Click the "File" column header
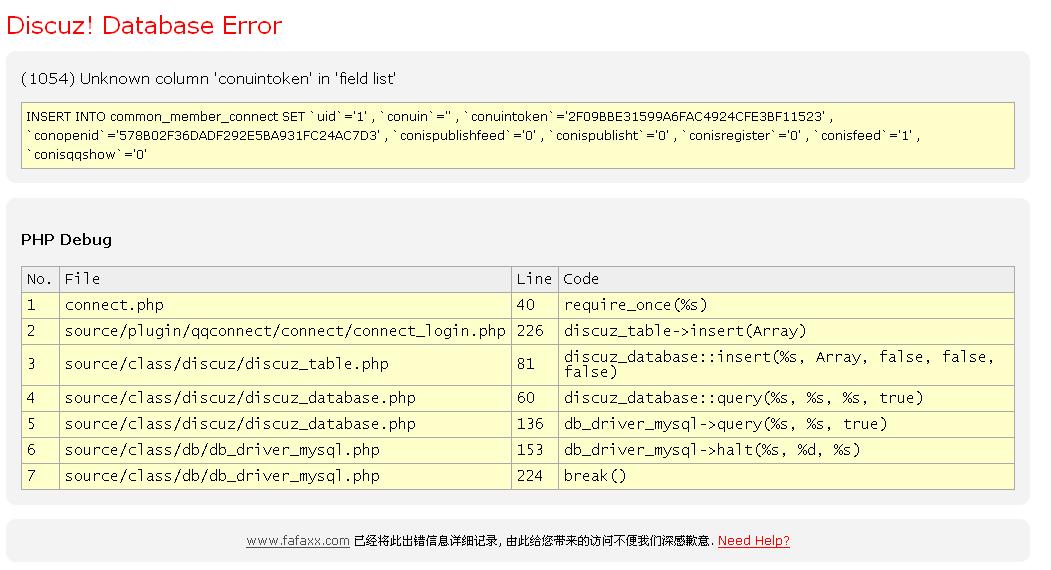The height and width of the screenshot is (570, 1051). pos(82,279)
